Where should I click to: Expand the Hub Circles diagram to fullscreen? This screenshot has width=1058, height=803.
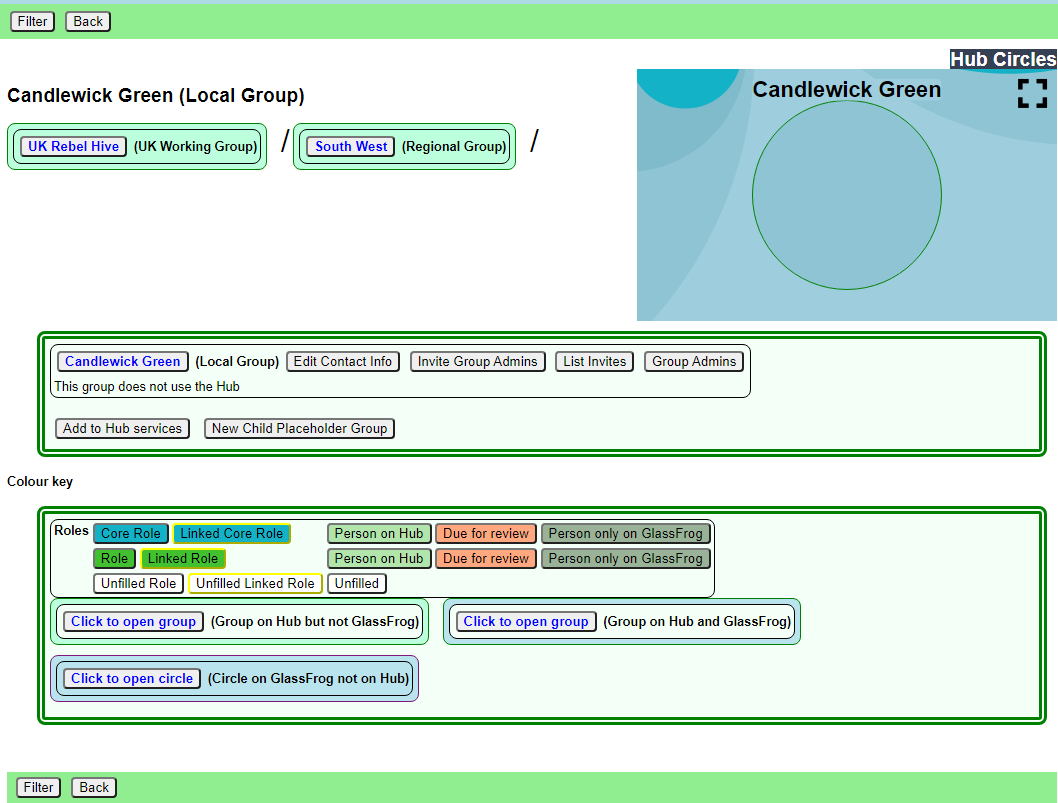click(x=1032, y=93)
